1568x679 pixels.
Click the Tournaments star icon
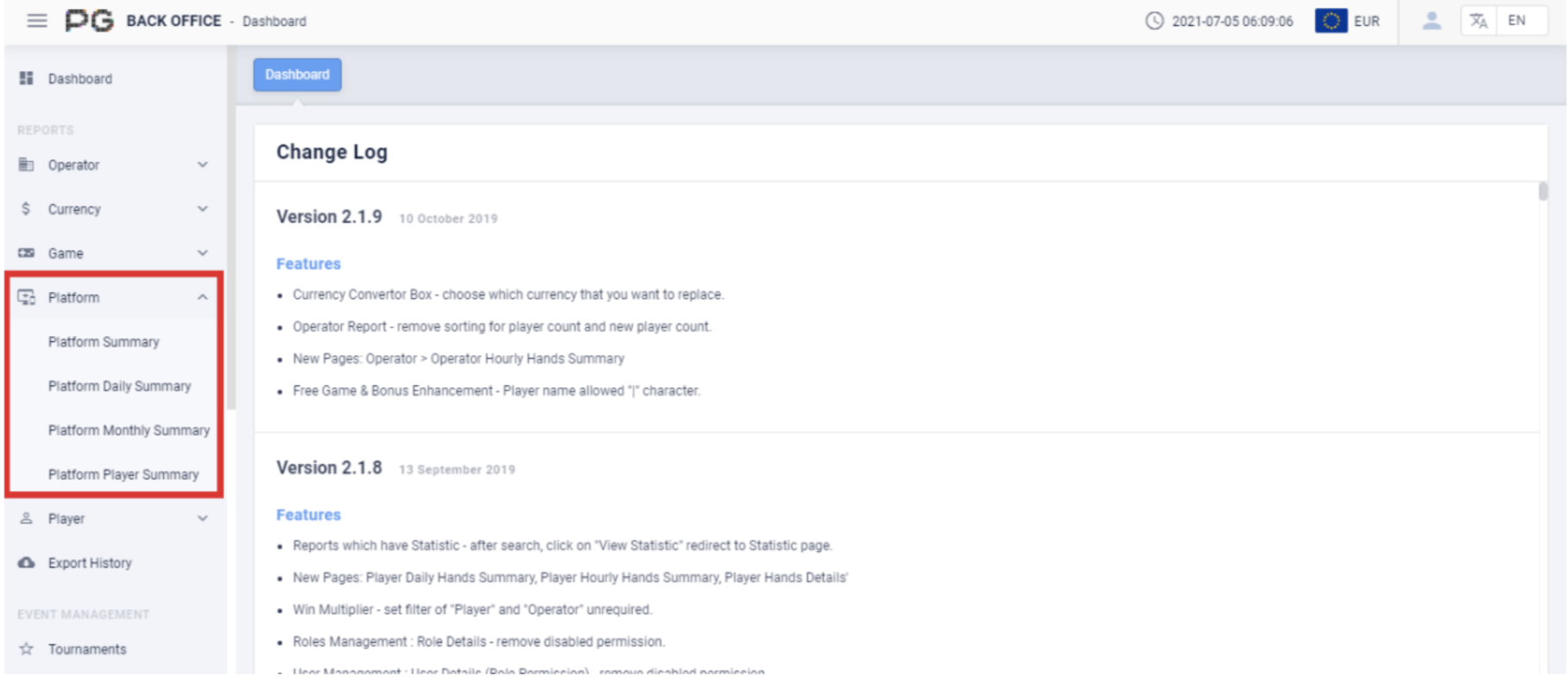[x=27, y=649]
